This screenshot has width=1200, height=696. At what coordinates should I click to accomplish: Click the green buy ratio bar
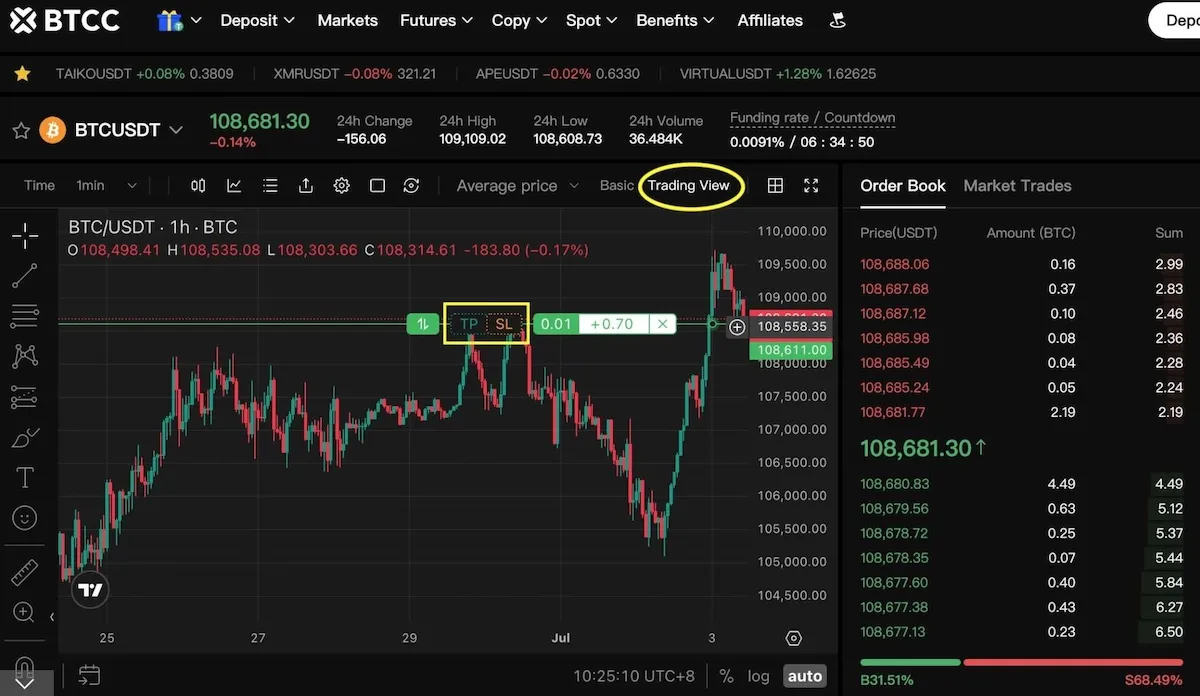pos(910,662)
